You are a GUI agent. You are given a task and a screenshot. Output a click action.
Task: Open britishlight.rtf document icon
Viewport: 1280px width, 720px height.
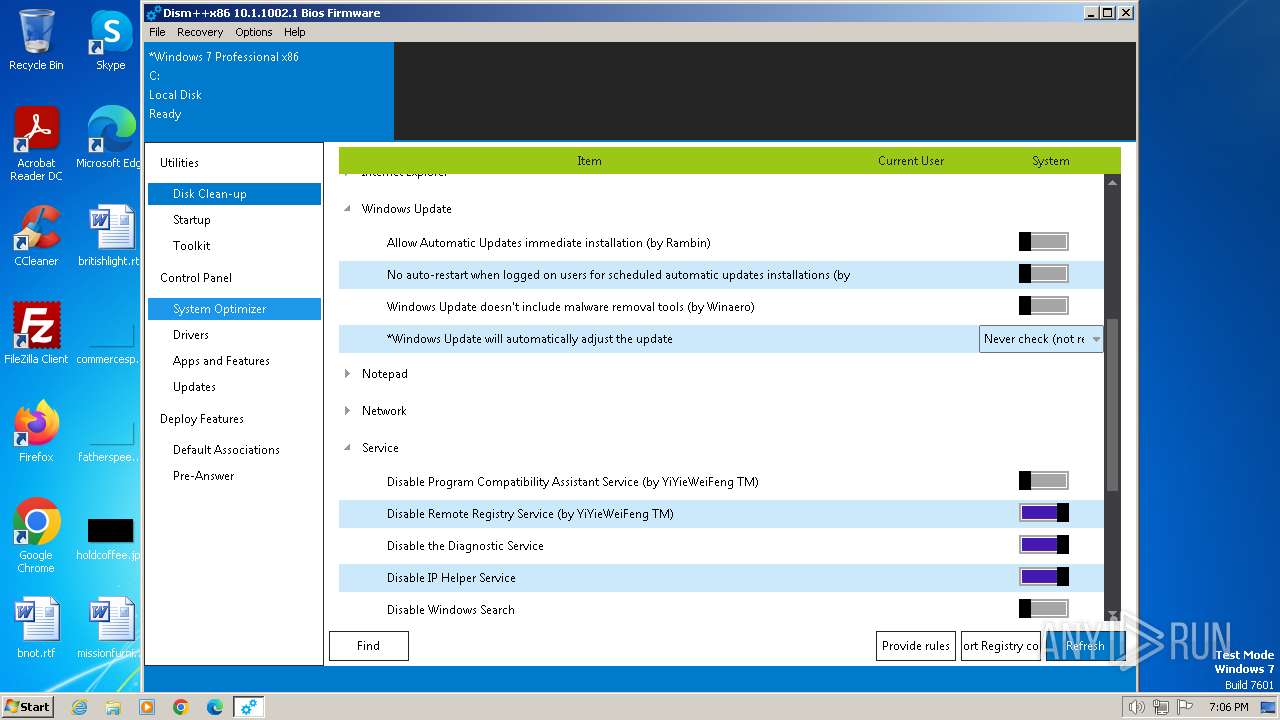(110, 236)
